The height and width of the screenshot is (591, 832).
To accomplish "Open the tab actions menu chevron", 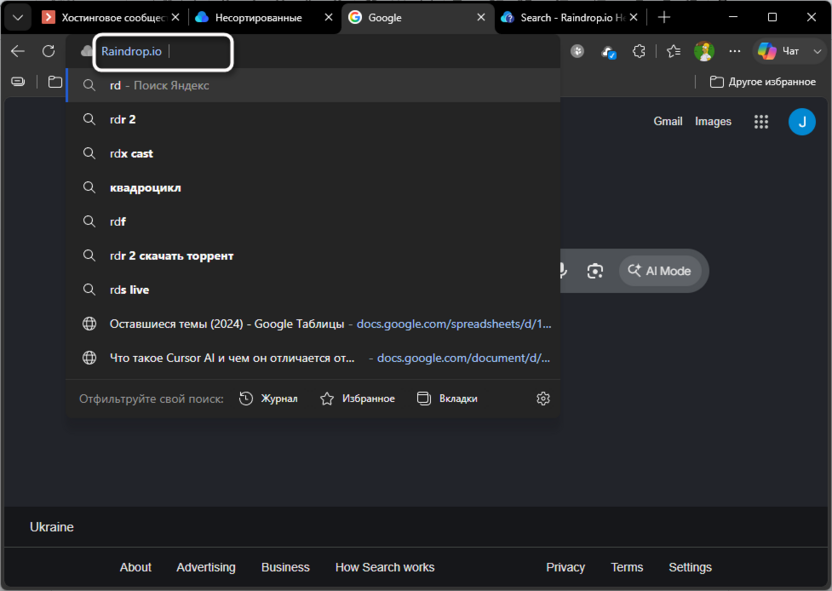I will pyautogui.click(x=18, y=18).
